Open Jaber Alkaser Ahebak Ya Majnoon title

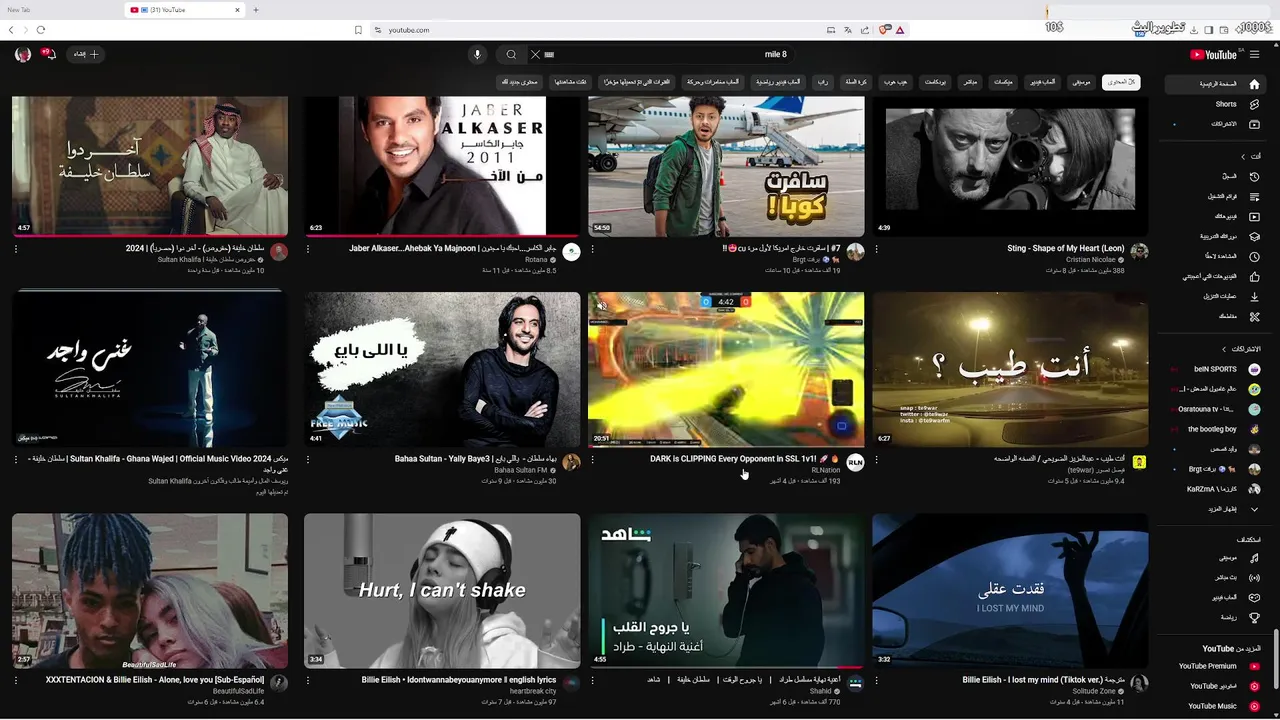tap(453, 248)
